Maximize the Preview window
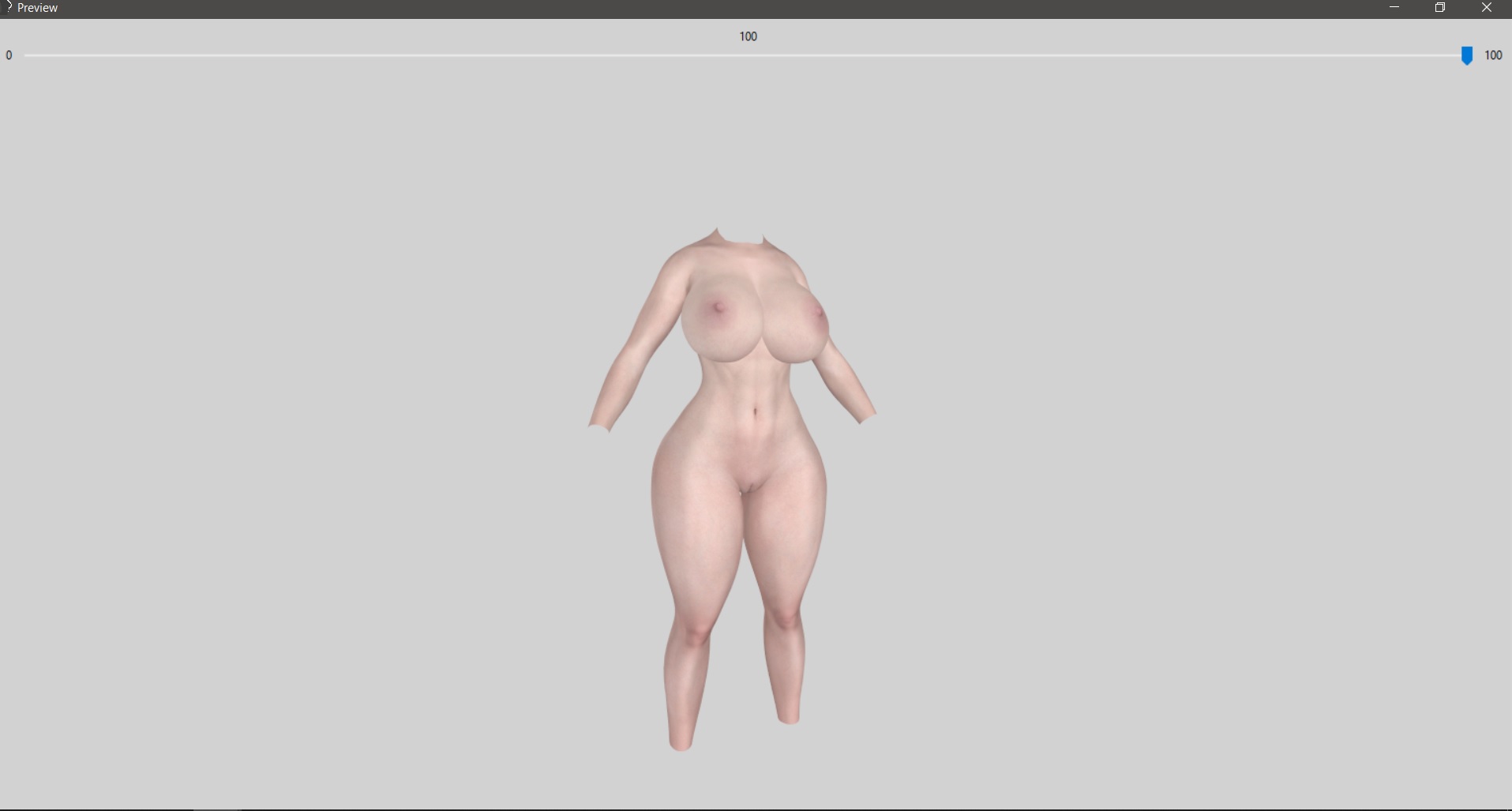The width and height of the screenshot is (1512, 811). 1440,7
